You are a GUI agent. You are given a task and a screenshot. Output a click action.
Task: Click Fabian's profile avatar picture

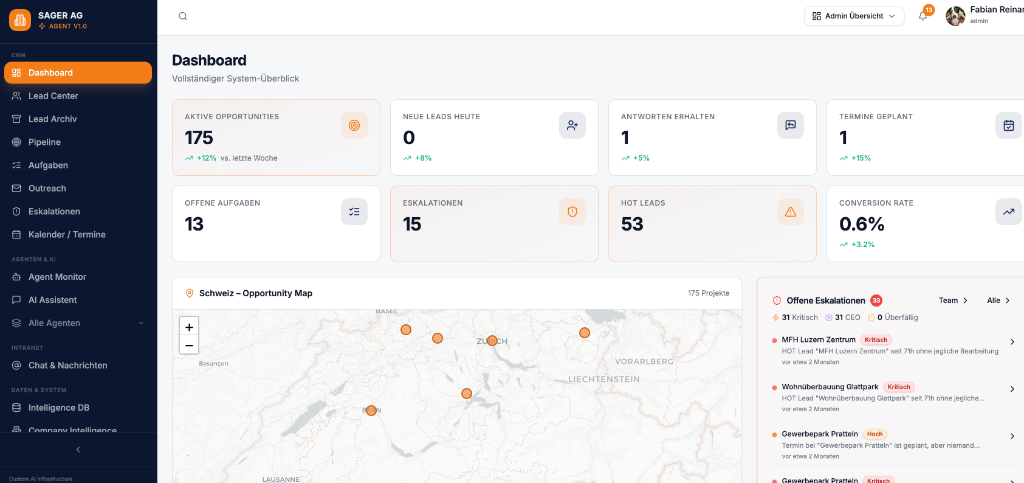(955, 16)
